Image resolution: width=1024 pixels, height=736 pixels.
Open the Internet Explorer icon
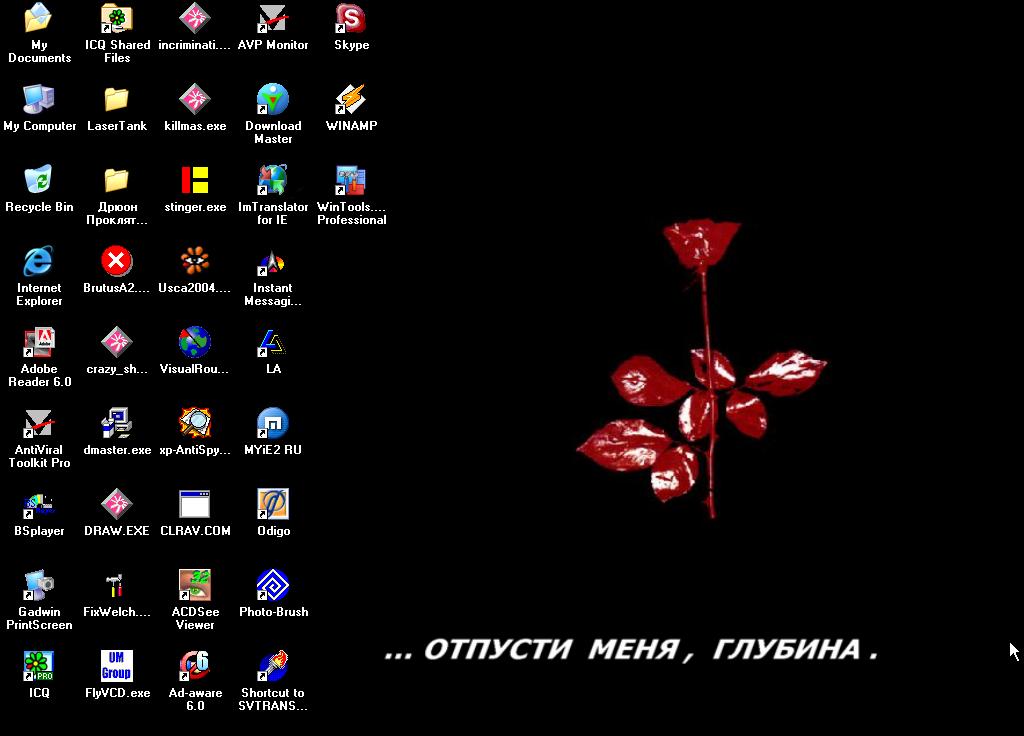(39, 261)
